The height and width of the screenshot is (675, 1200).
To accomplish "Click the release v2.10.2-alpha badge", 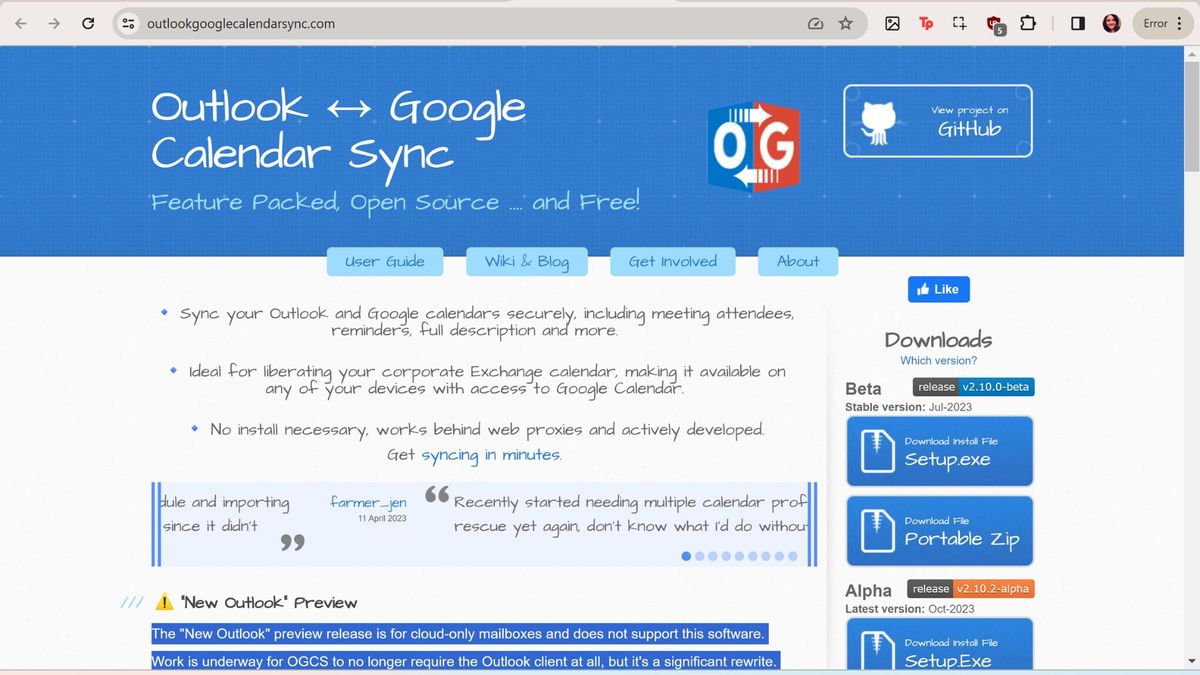I will [971, 589].
